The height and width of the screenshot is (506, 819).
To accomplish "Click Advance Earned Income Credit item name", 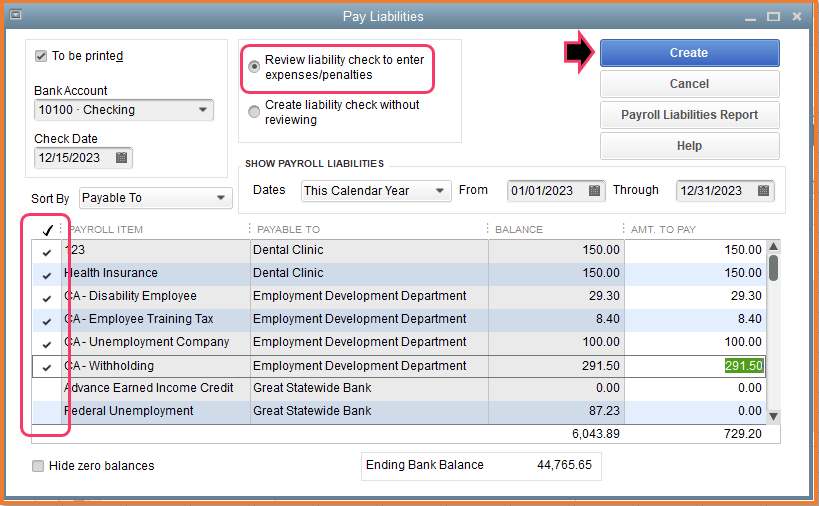I will point(148,388).
